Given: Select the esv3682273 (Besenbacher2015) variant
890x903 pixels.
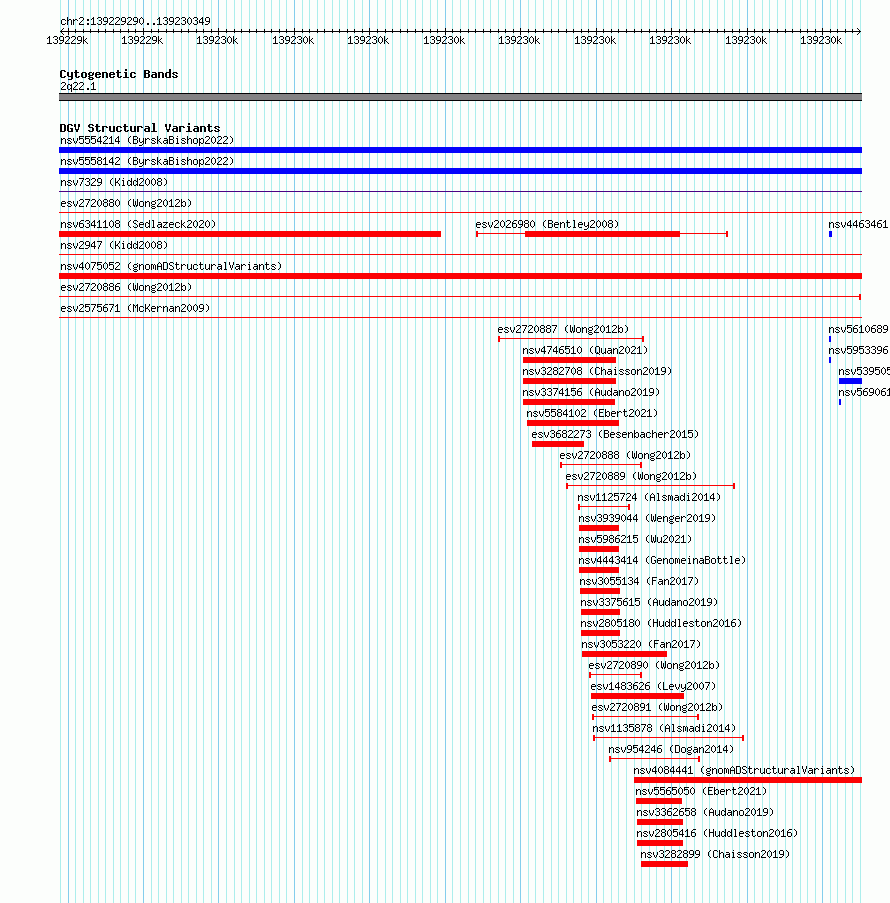Looking at the screenshot, I should coord(615,434).
